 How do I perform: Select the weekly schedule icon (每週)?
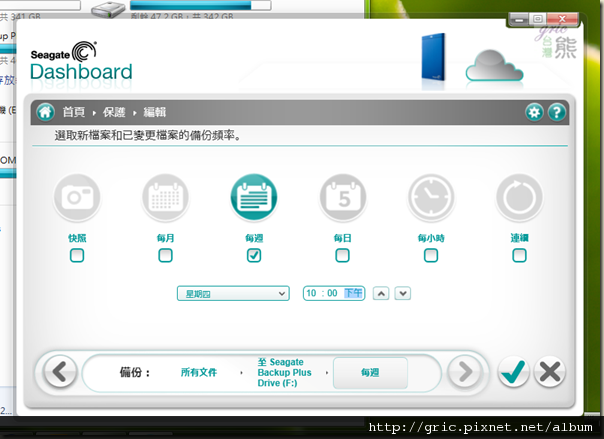(x=254, y=197)
